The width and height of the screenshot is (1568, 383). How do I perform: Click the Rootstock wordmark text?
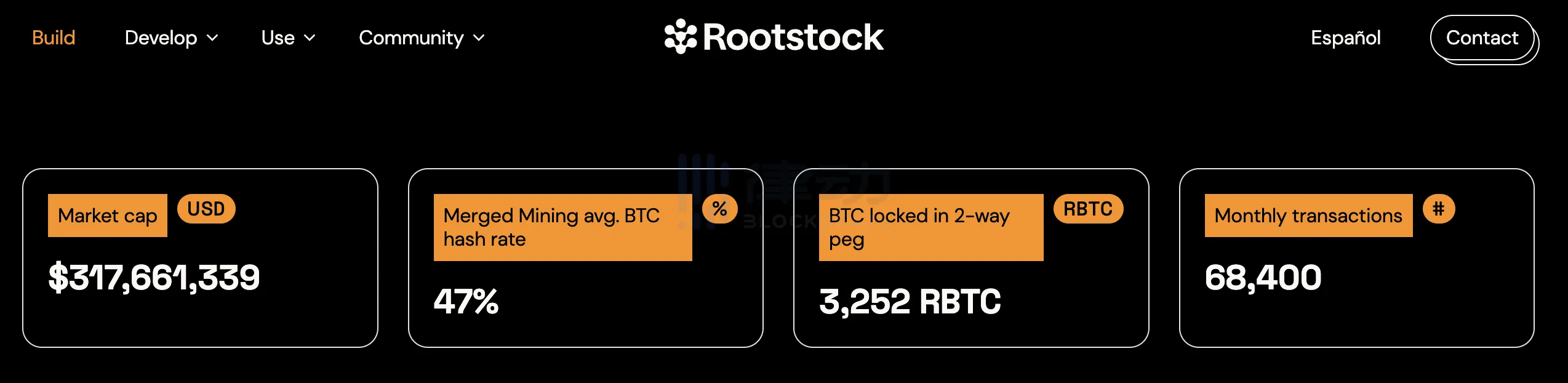tap(793, 38)
